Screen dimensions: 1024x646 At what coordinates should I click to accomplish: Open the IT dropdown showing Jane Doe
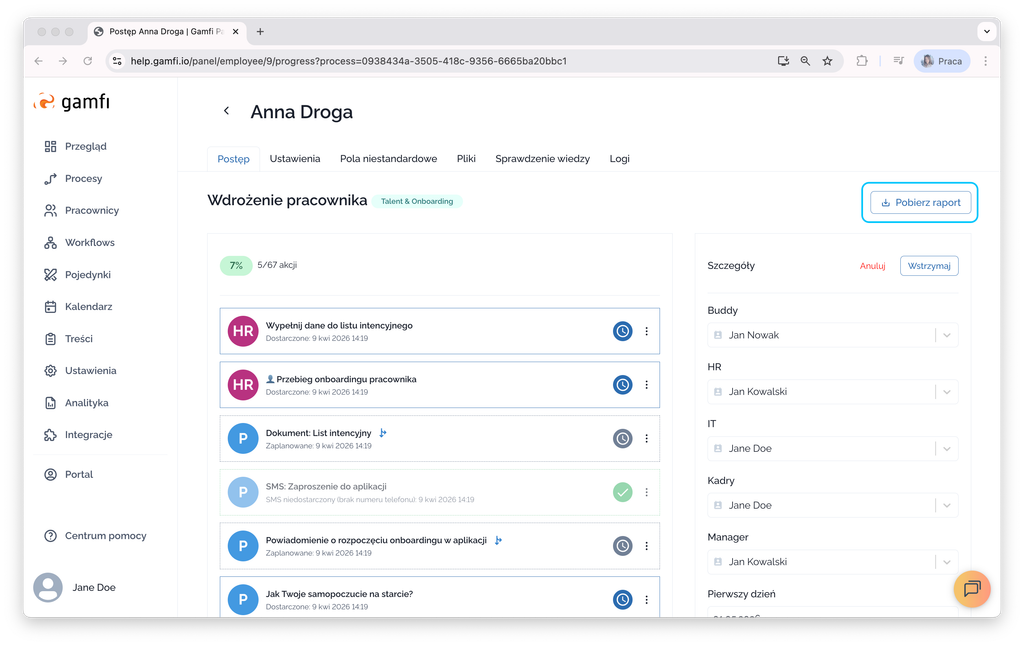pyautogui.click(x=946, y=448)
